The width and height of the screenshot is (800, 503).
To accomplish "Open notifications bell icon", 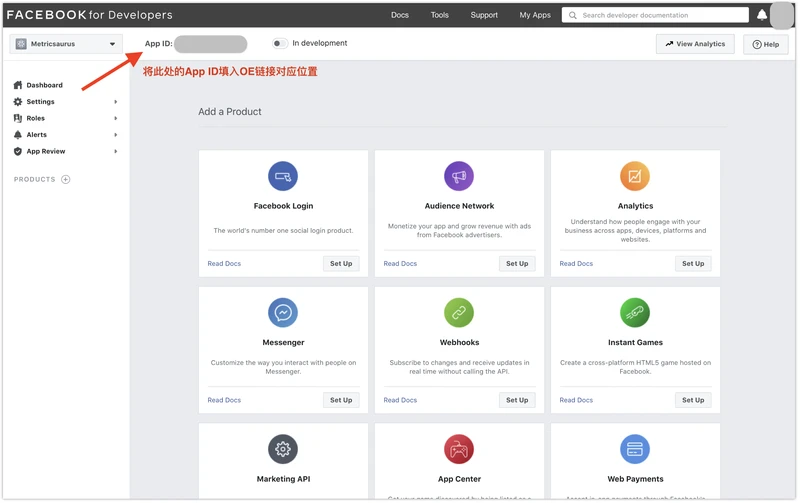I will pos(762,15).
